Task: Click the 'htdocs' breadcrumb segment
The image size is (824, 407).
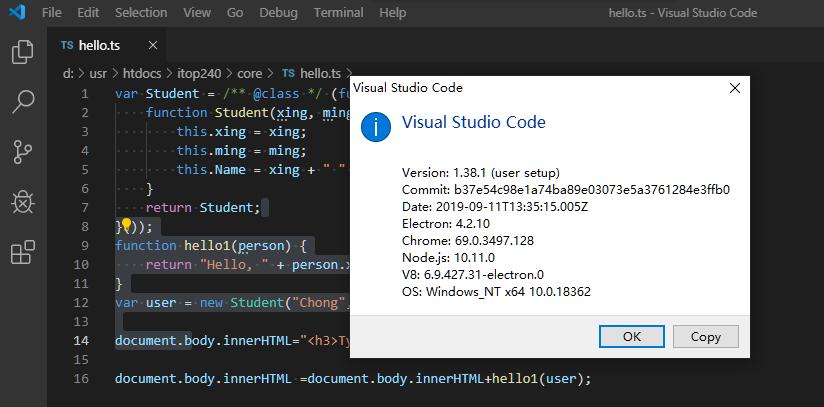Action: tap(142, 74)
